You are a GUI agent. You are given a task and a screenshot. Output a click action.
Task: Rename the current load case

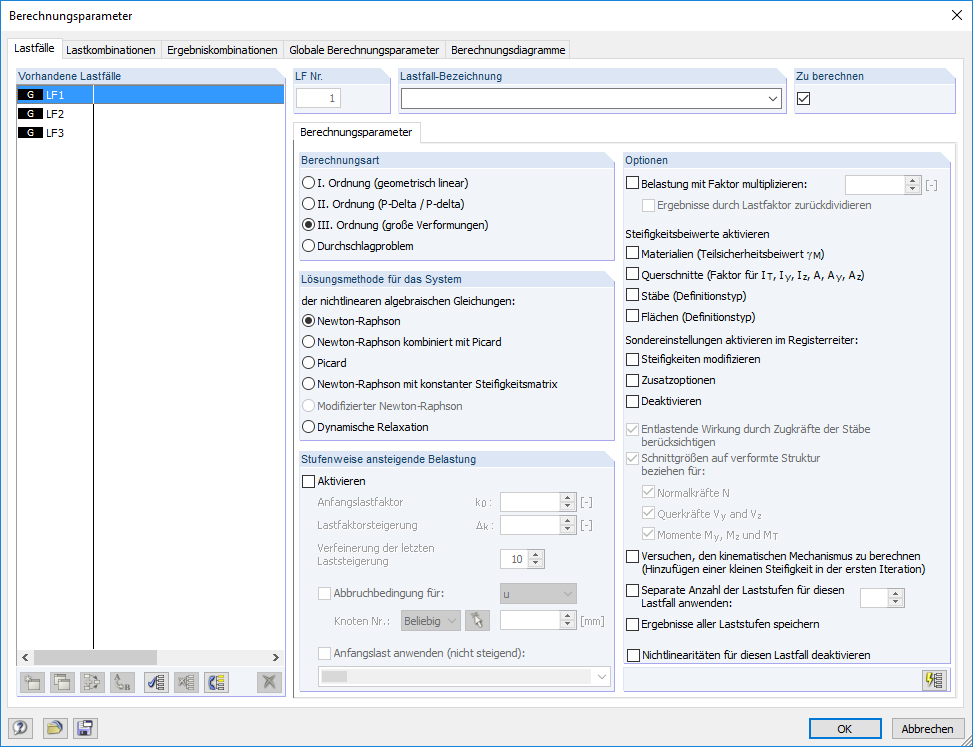coord(121,684)
